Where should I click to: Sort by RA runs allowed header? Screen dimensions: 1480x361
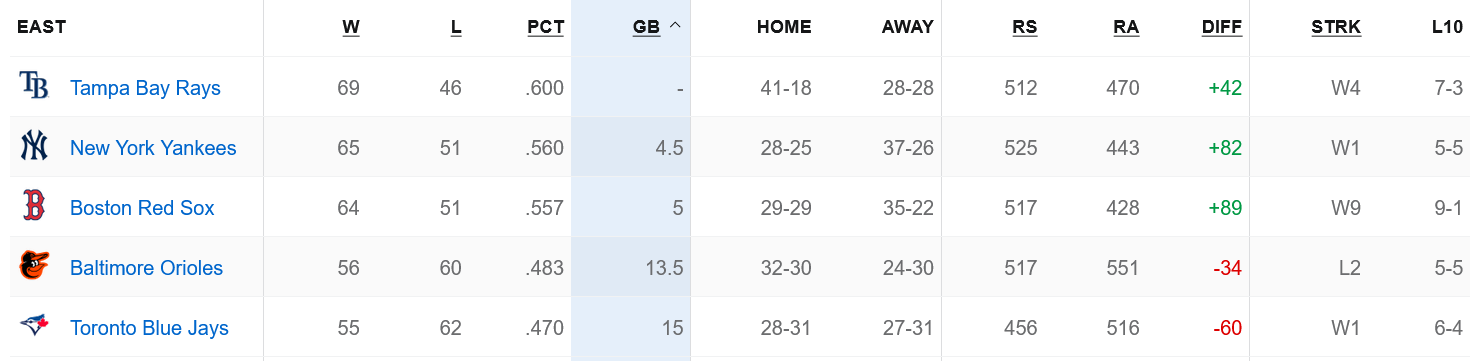1126,28
